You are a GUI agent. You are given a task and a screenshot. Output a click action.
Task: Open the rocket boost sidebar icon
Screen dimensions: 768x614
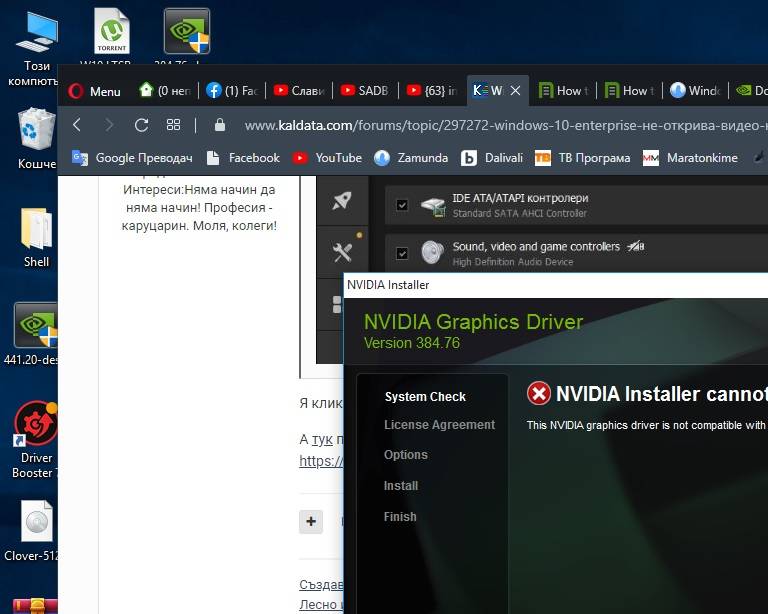click(342, 201)
